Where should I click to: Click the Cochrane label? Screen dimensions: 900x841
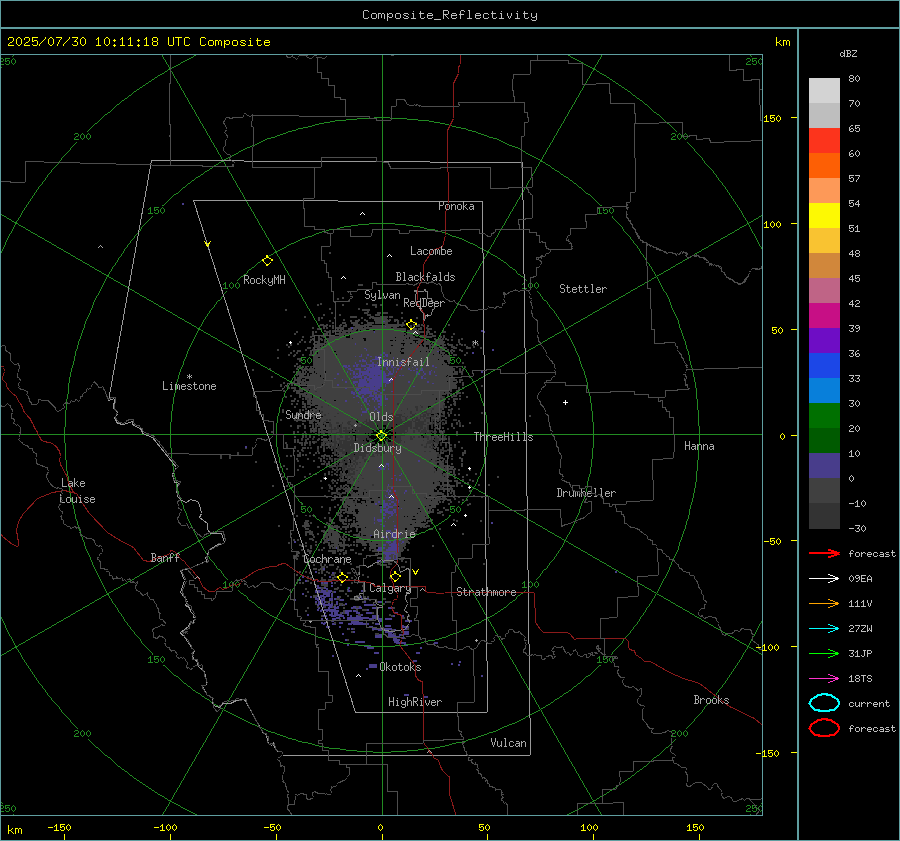(327, 559)
